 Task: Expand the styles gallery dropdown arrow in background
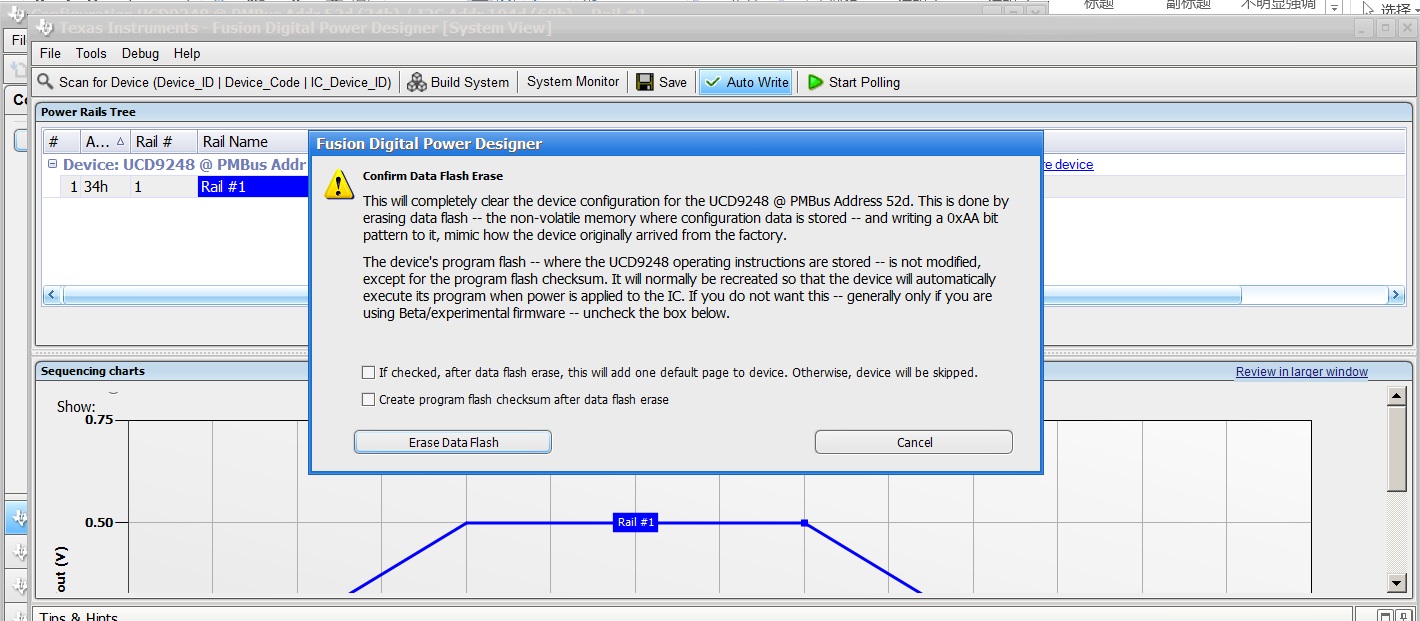point(1334,8)
